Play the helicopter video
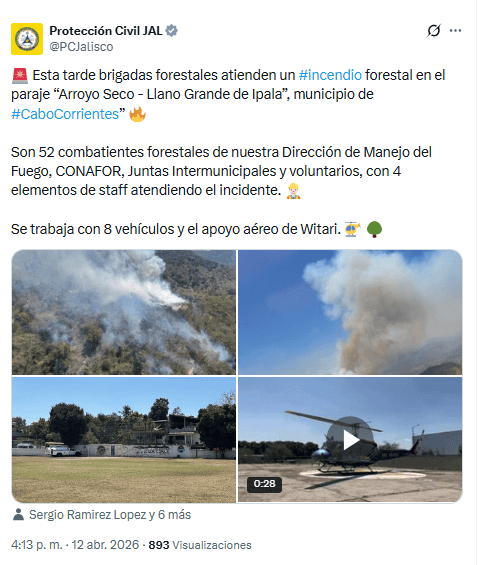478x565 pixels. pyautogui.click(x=350, y=440)
